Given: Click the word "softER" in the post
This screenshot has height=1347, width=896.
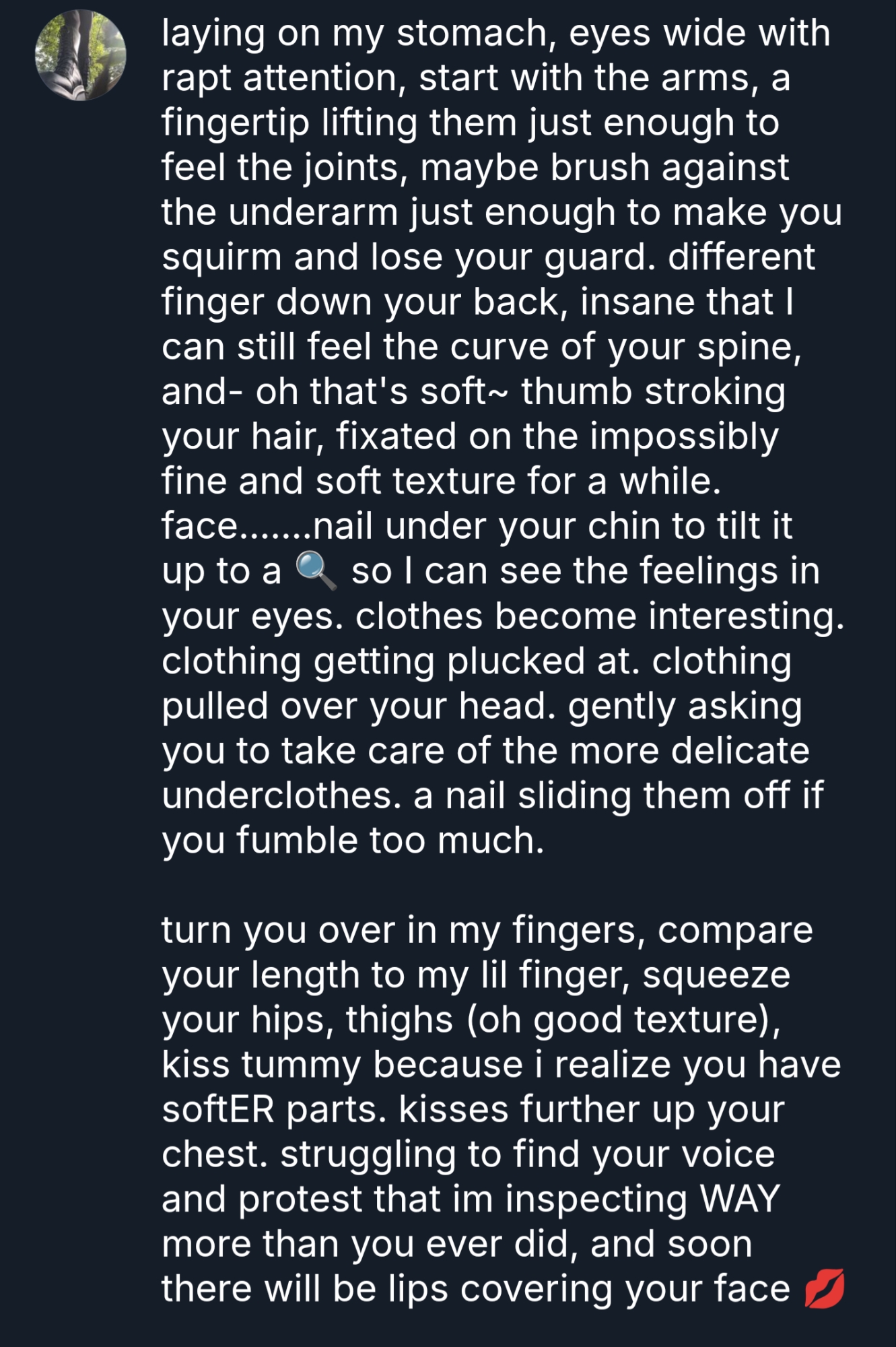Looking at the screenshot, I should pyautogui.click(x=218, y=1109).
